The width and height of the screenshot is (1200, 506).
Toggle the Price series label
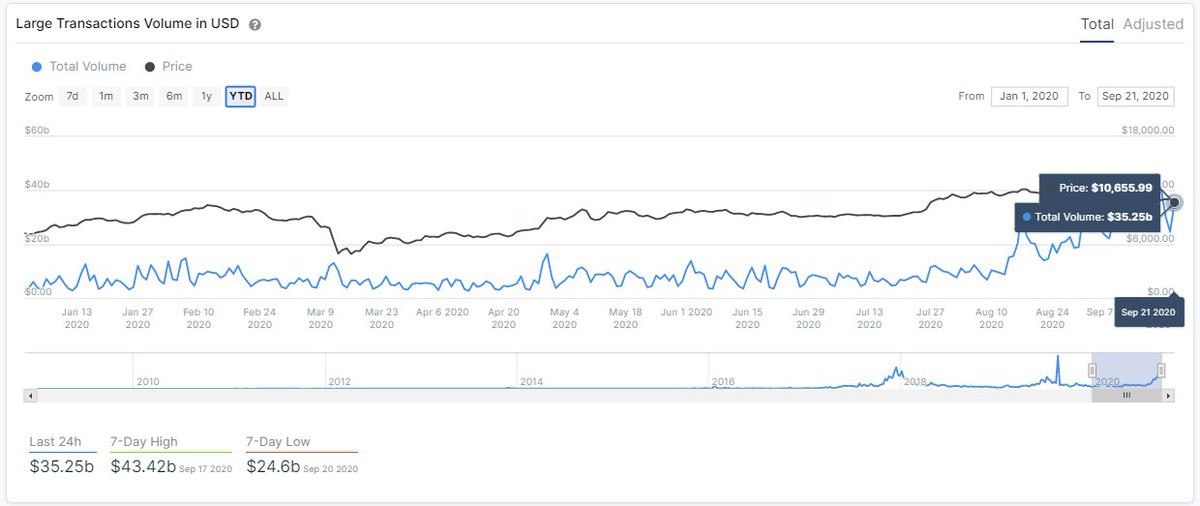coord(177,67)
